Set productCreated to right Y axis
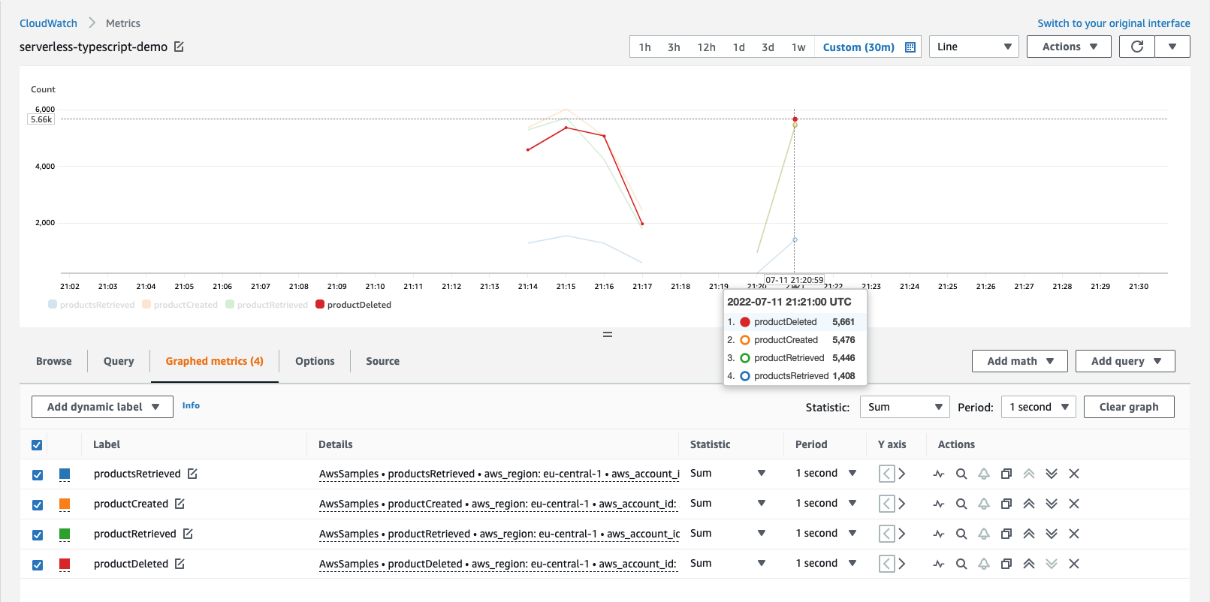The width and height of the screenshot is (1210, 602). click(901, 504)
